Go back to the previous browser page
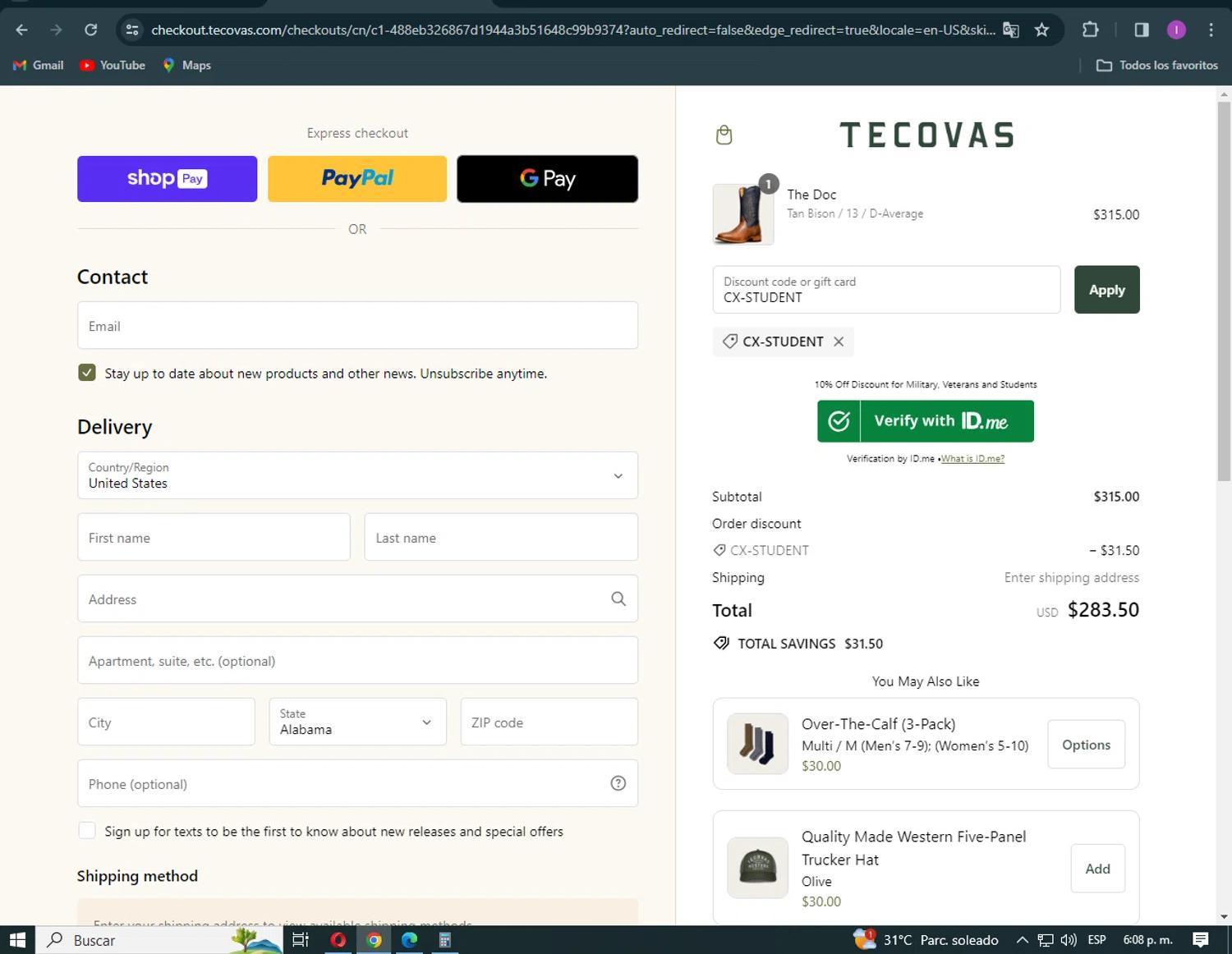The height and width of the screenshot is (954, 1232). (x=21, y=30)
